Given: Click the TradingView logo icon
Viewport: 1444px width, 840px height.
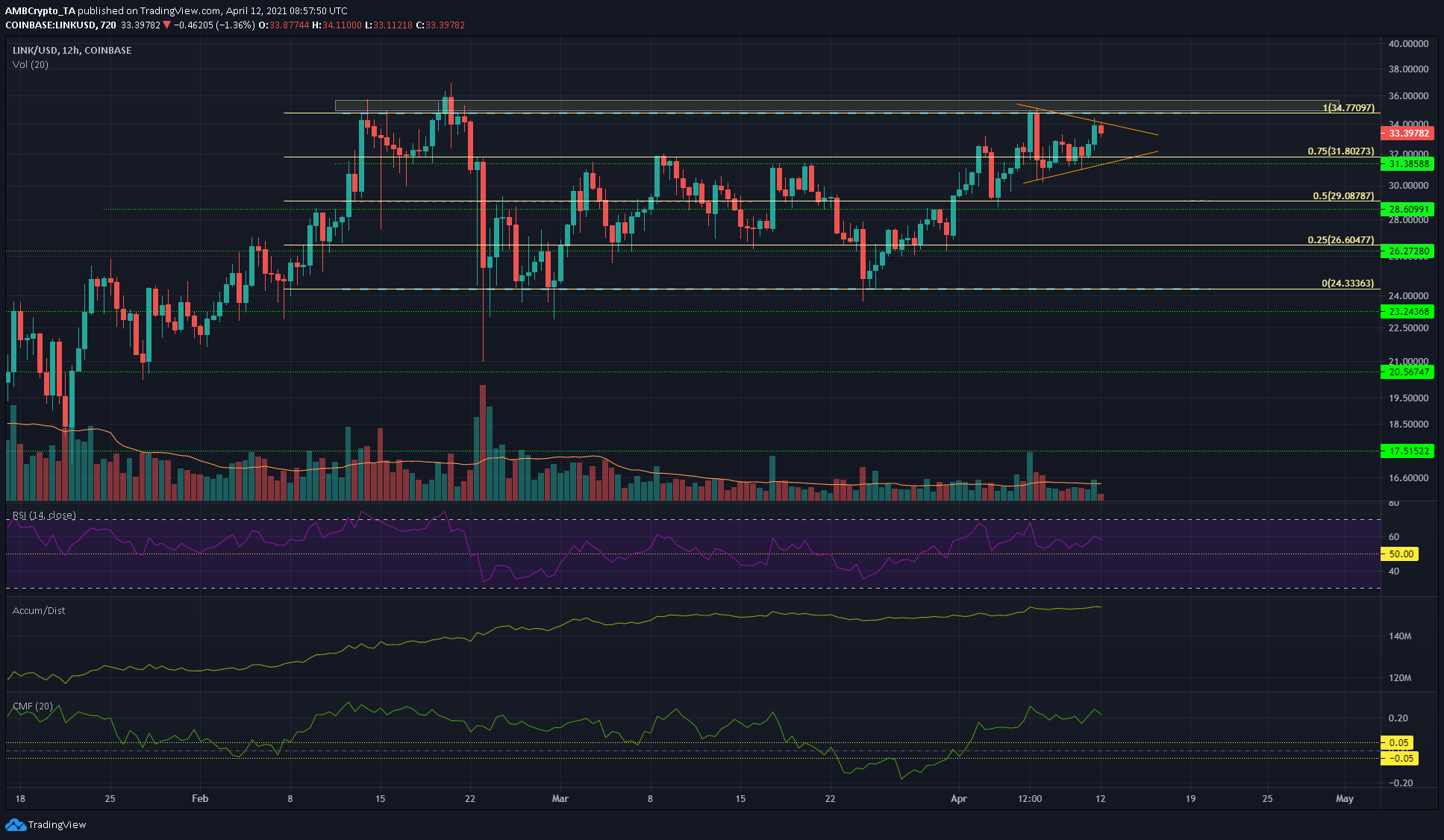Looking at the screenshot, I should pos(16,824).
